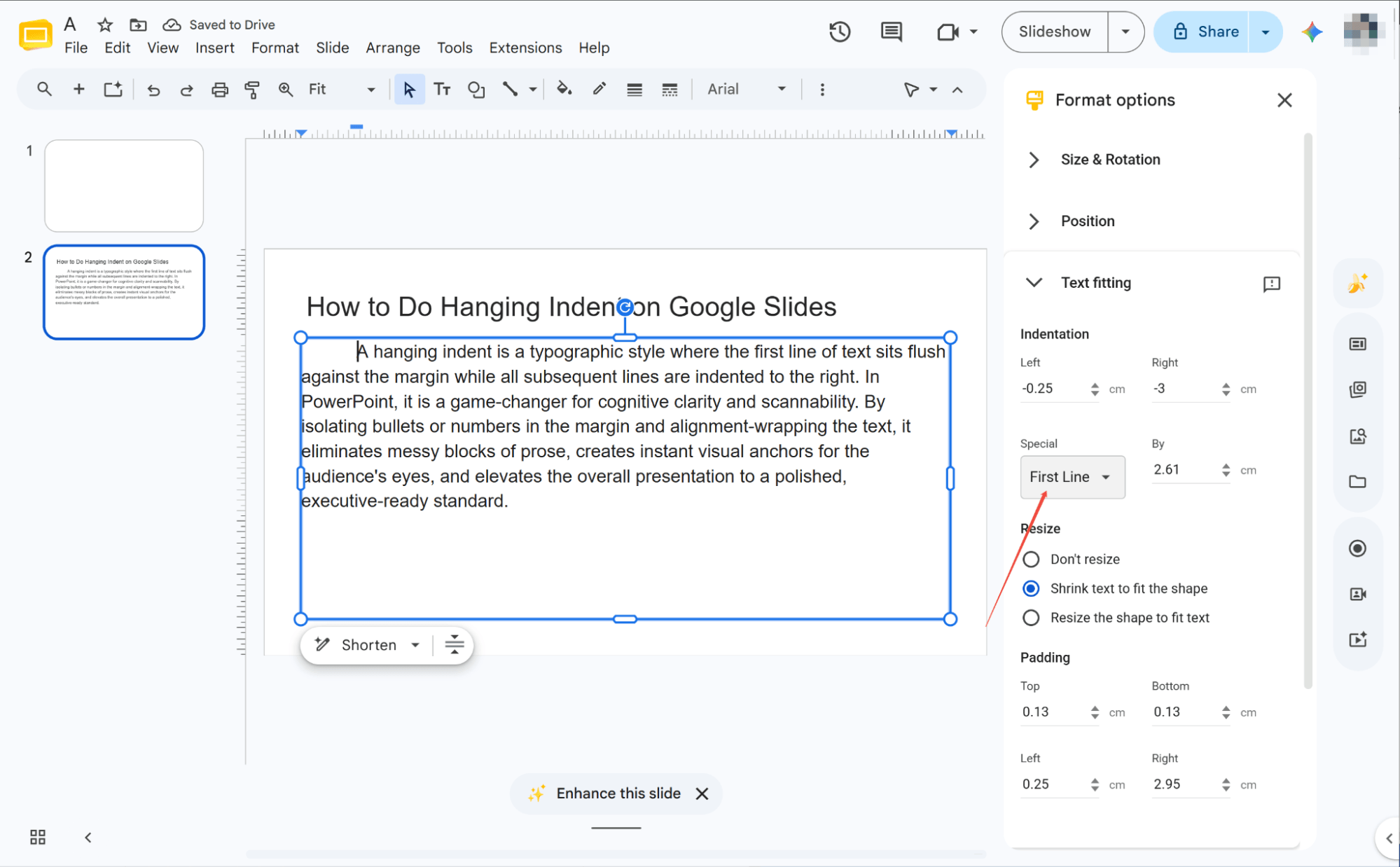The image size is (1400, 867).
Task: Open the Arrange menu
Action: (x=392, y=48)
